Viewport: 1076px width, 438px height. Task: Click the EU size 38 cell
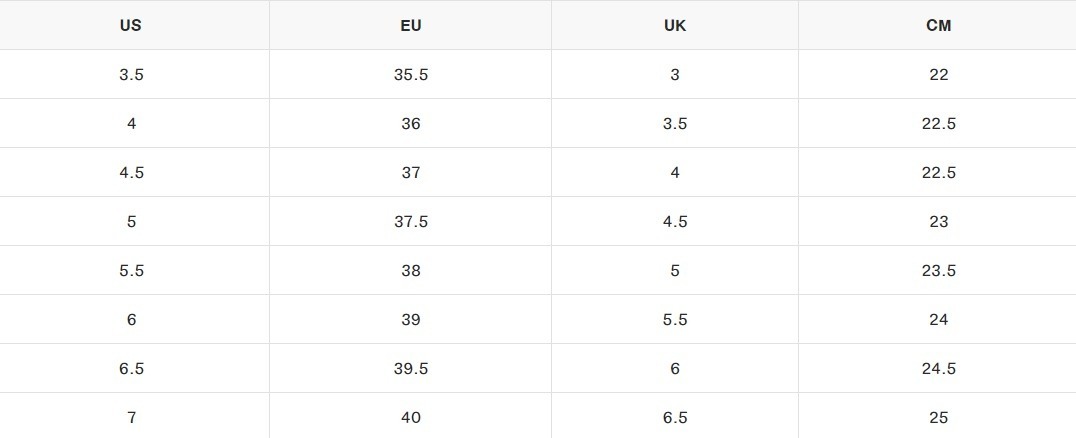pos(411,271)
